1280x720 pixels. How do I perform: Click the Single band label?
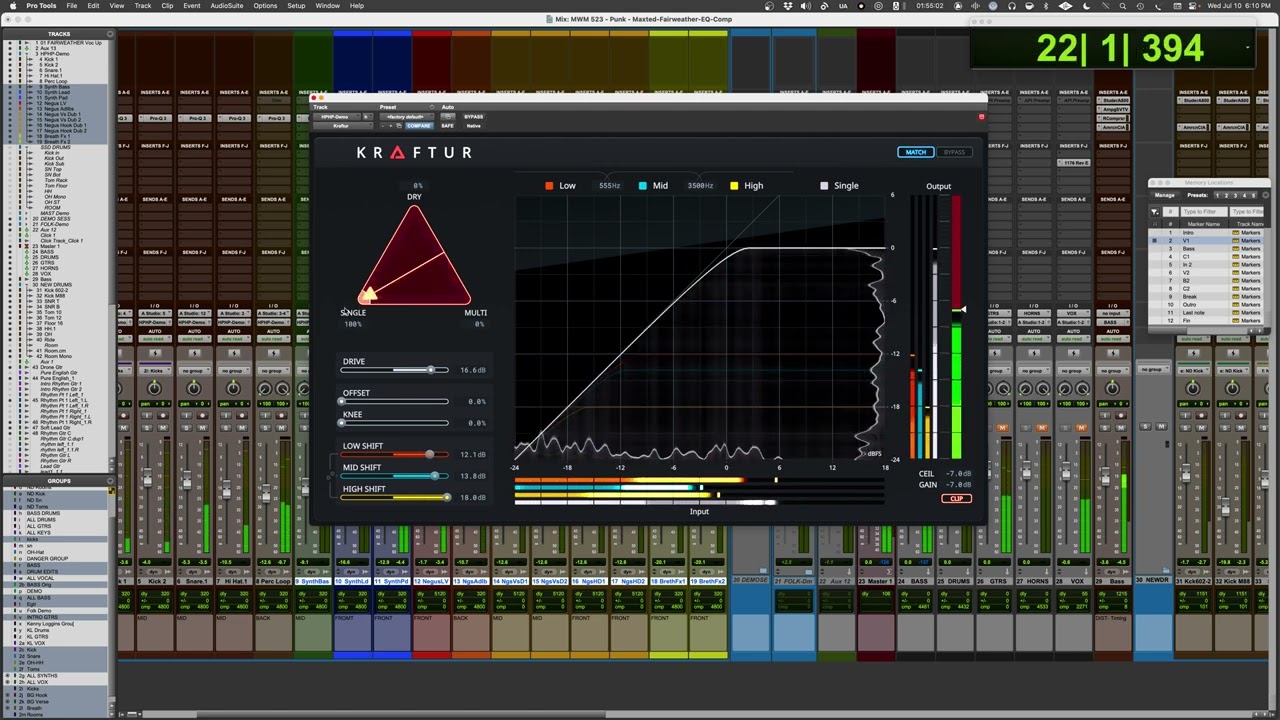point(846,186)
